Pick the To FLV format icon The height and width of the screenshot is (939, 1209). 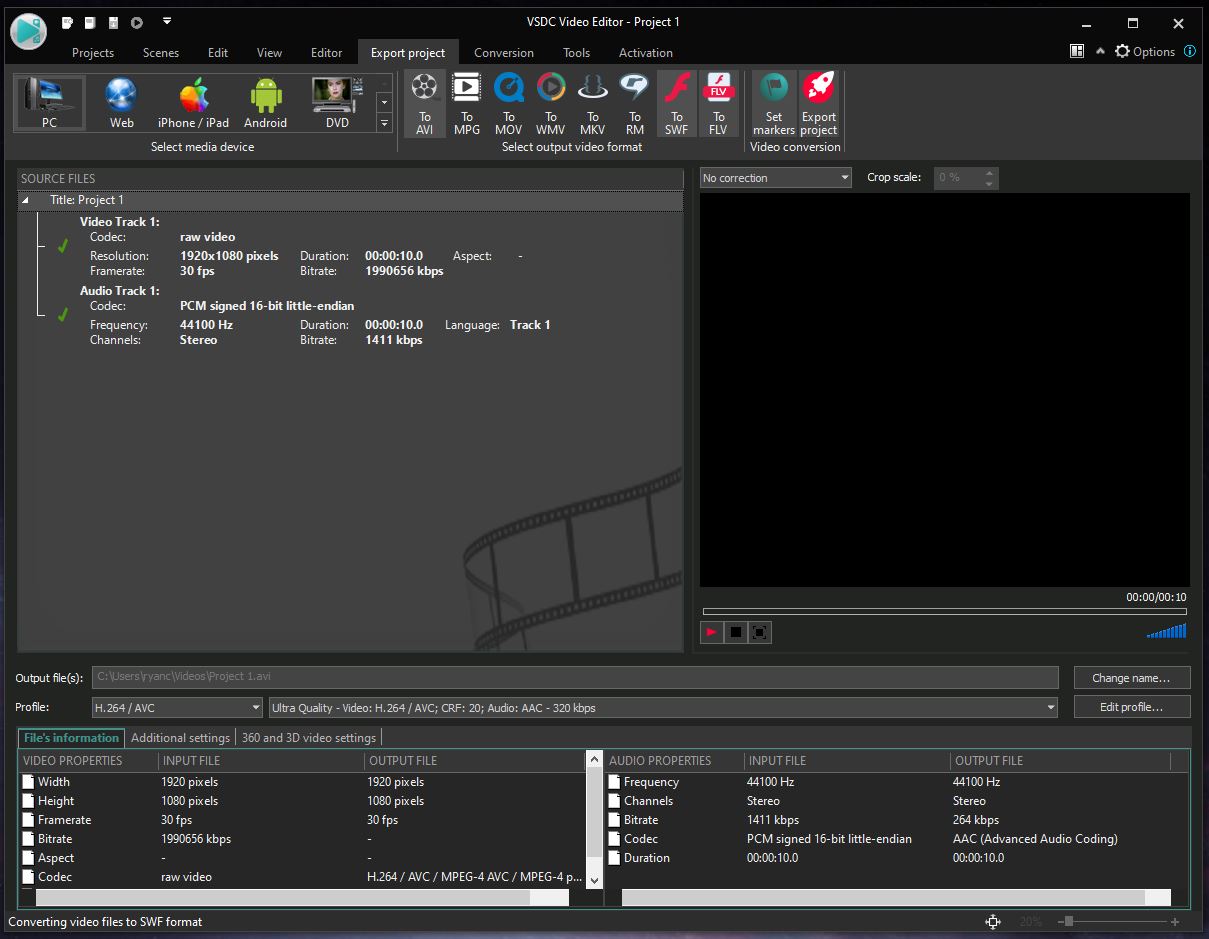(718, 103)
